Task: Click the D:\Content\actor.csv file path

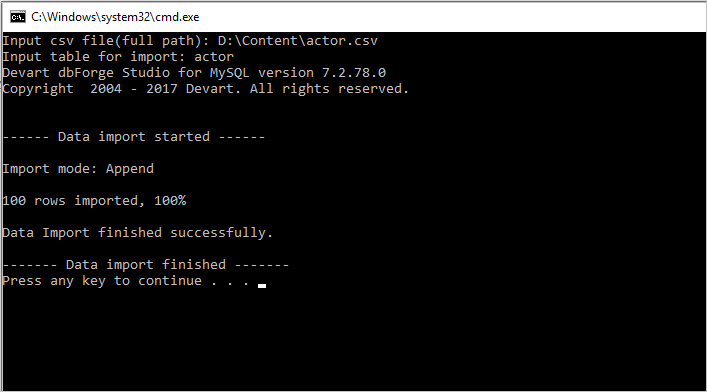Action: click(298, 41)
